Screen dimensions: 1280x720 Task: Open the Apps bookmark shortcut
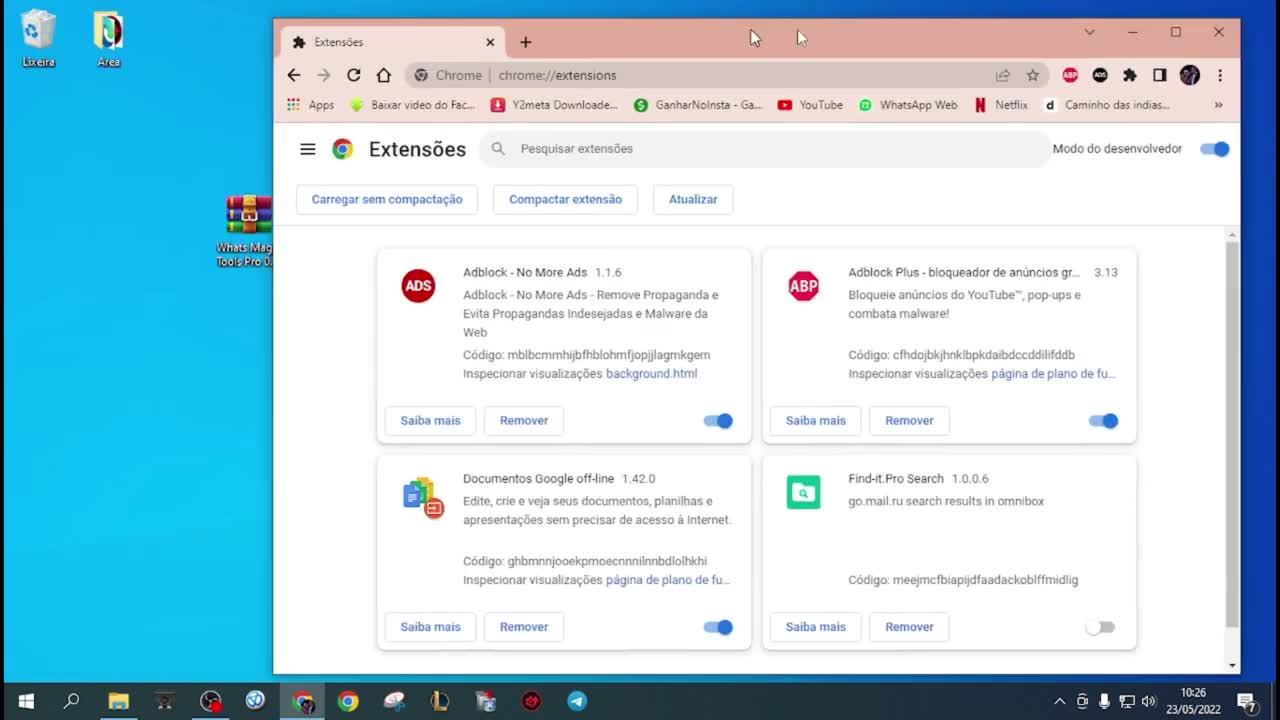(310, 105)
